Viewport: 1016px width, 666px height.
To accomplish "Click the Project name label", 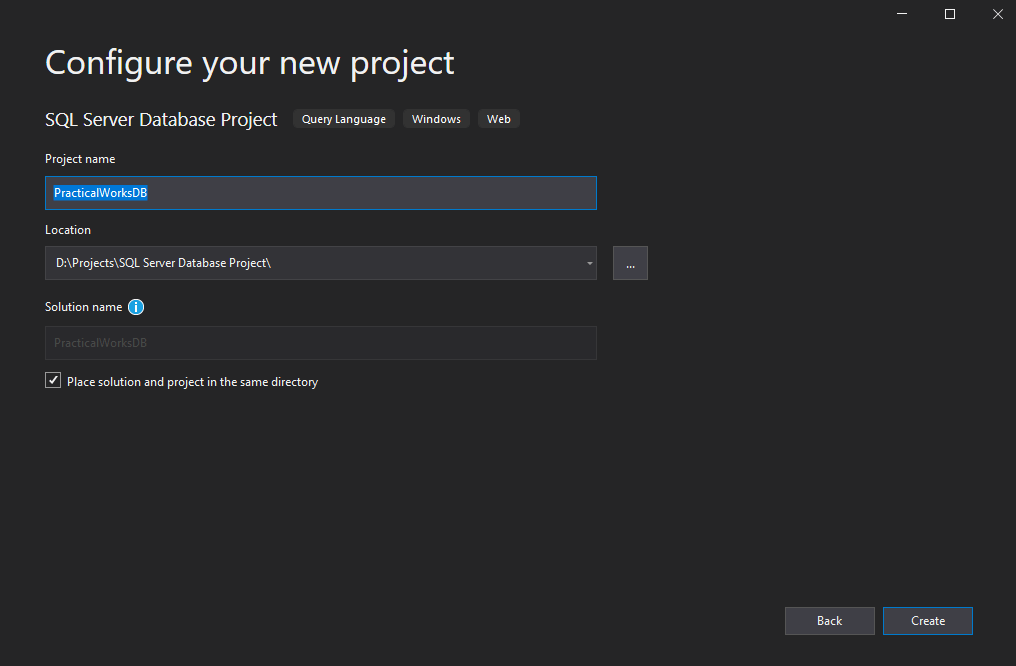I will coord(80,159).
